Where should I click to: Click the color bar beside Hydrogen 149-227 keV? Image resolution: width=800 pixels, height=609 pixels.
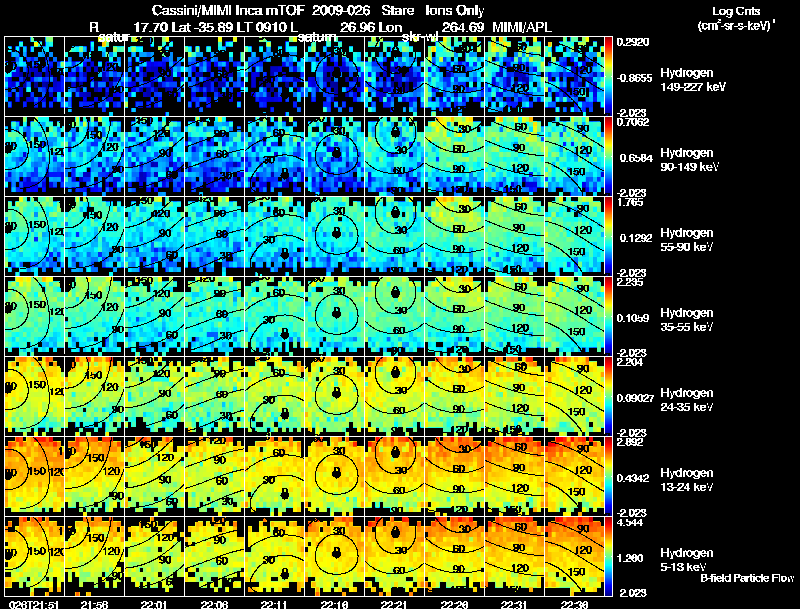click(x=608, y=75)
